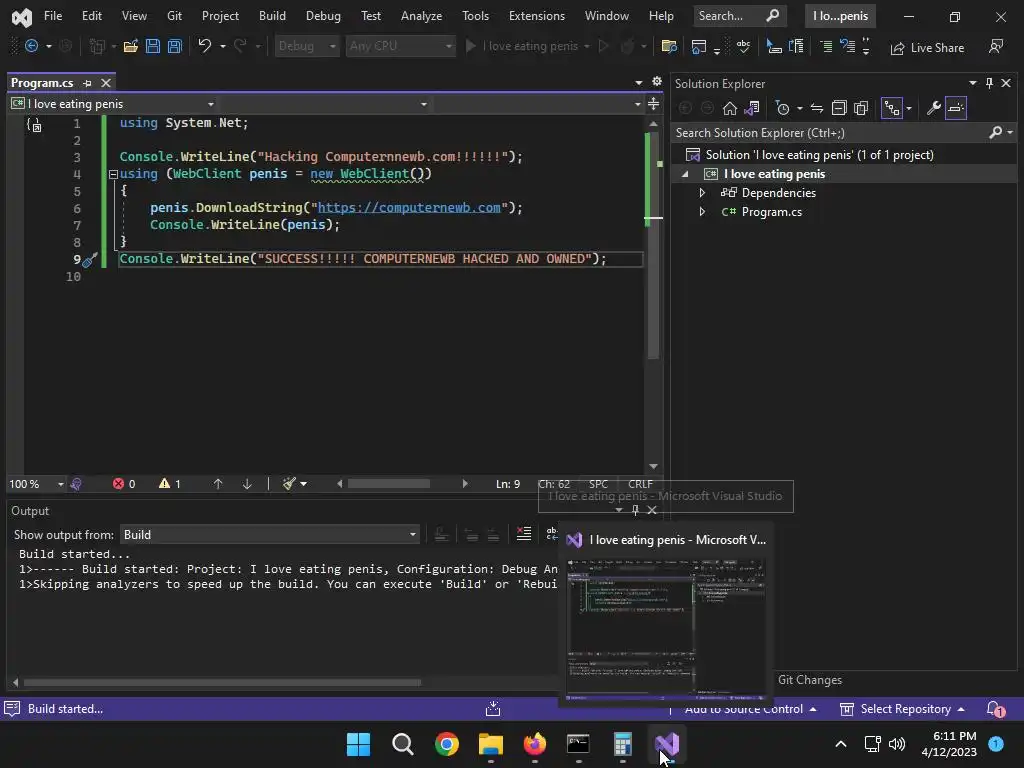Click the Save All icon
Image resolution: width=1024 pixels, height=768 pixels.
(x=174, y=46)
